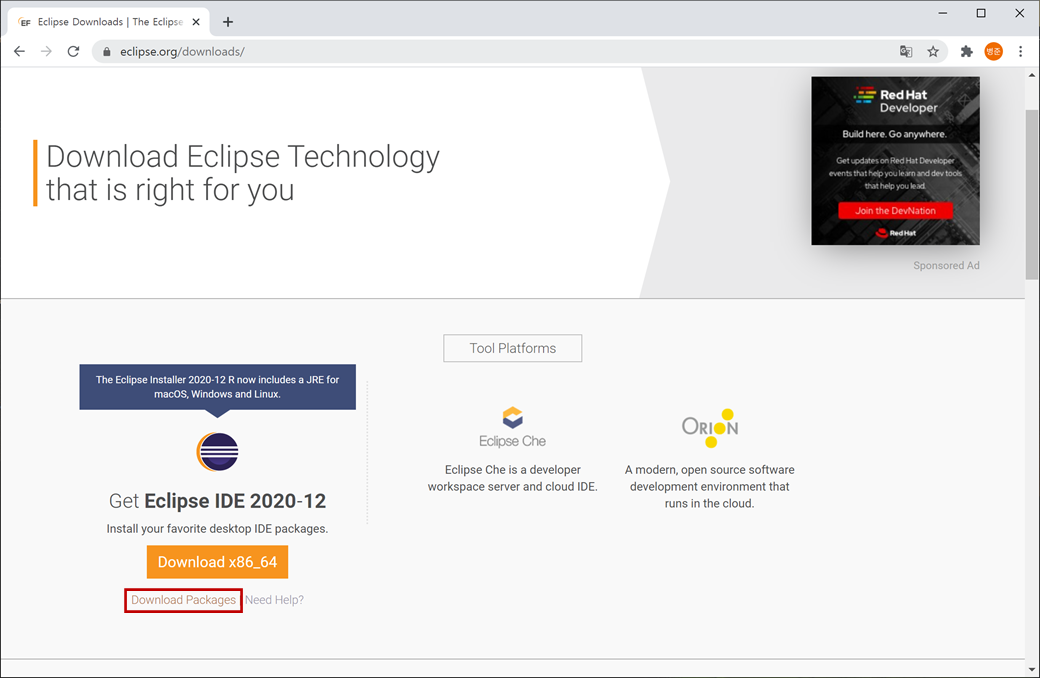
Task: Open the Download Packages link
Action: 183,600
